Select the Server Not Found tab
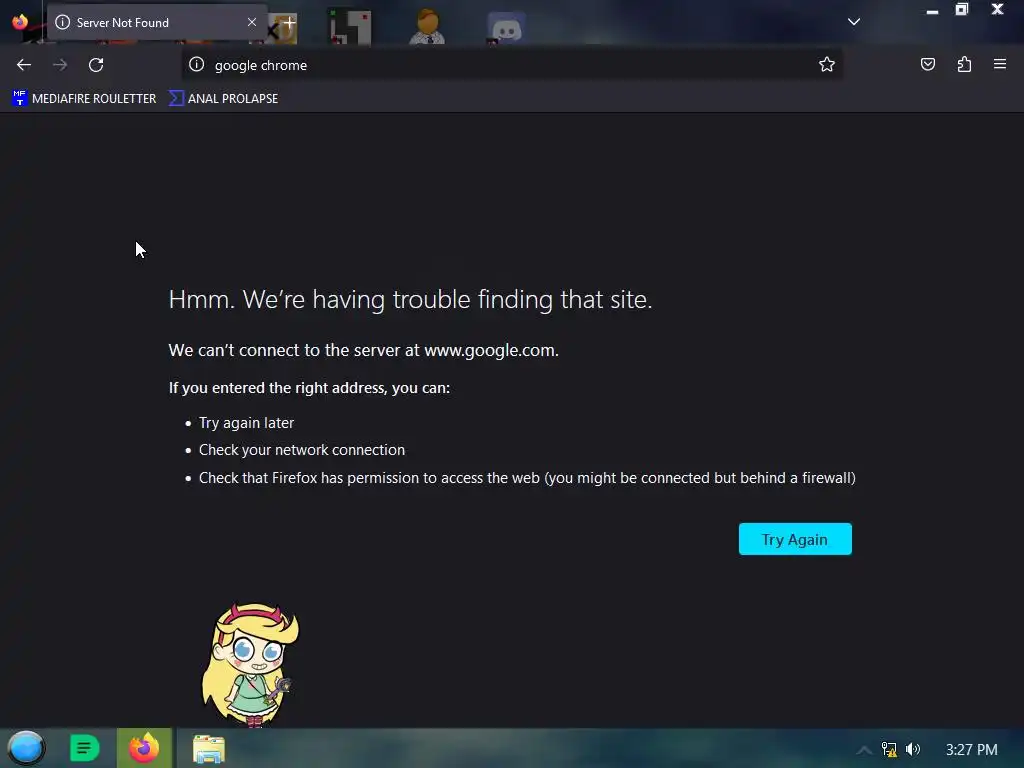Screen dimensions: 1024x768 (x=156, y=22)
